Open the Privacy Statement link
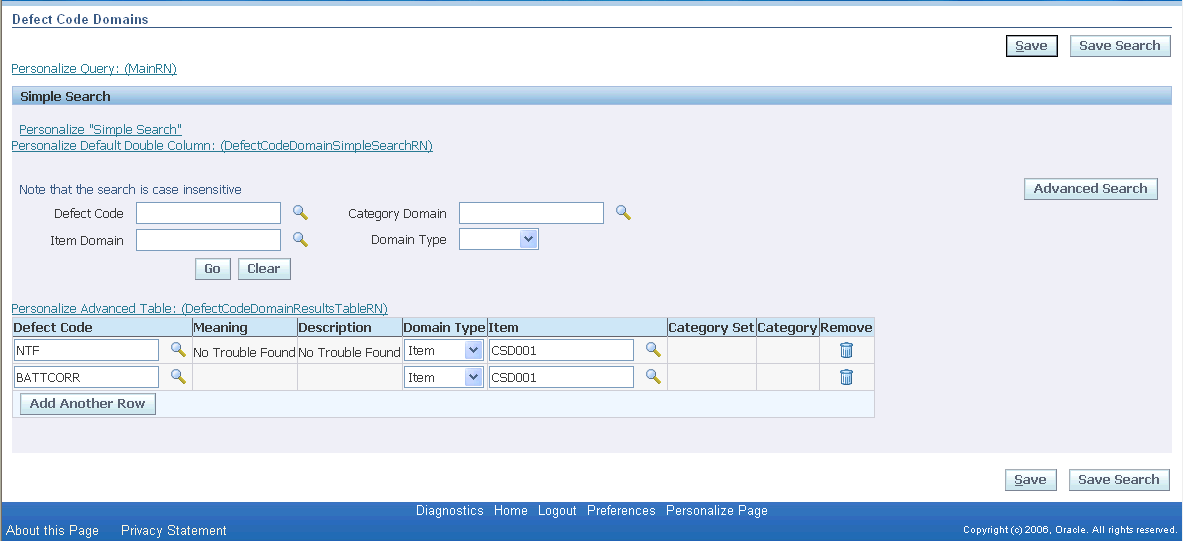This screenshot has height=541, width=1184. pos(174,530)
